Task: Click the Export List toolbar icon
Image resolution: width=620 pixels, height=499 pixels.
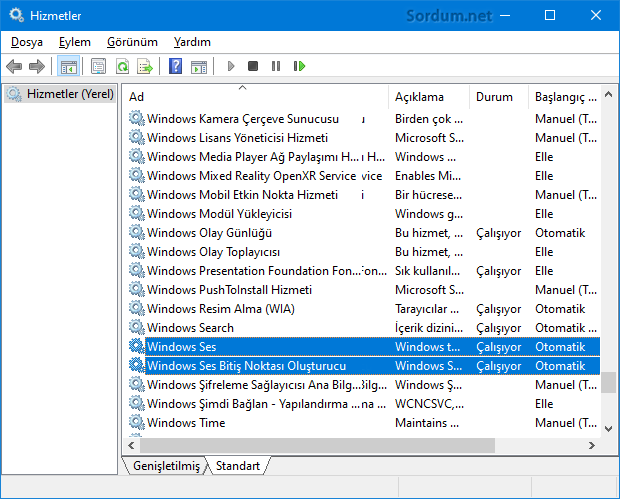Action: (x=145, y=66)
